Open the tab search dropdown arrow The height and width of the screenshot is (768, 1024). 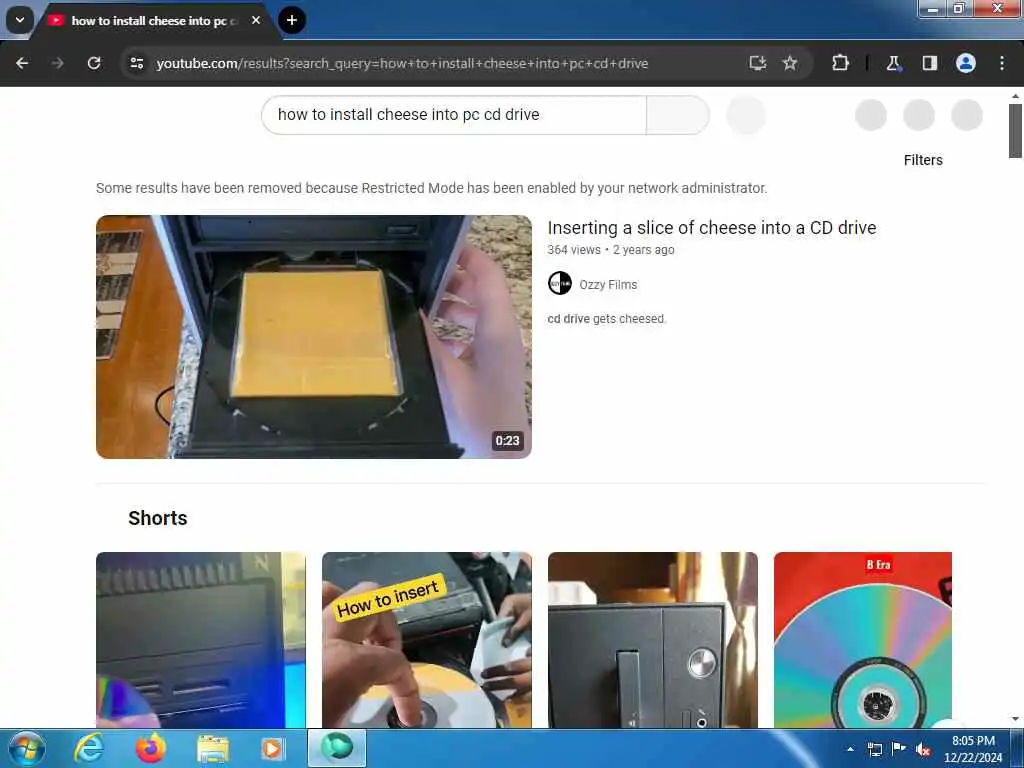point(20,20)
